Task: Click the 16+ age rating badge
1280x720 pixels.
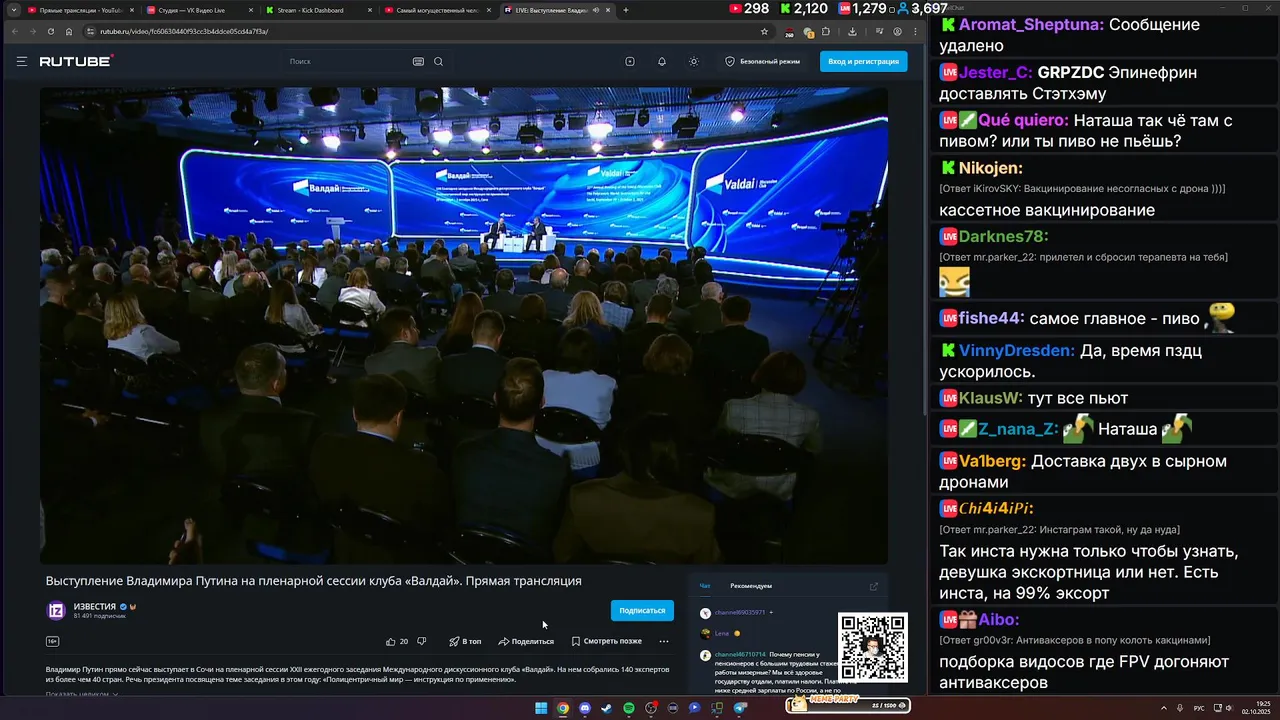Action: click(52, 641)
